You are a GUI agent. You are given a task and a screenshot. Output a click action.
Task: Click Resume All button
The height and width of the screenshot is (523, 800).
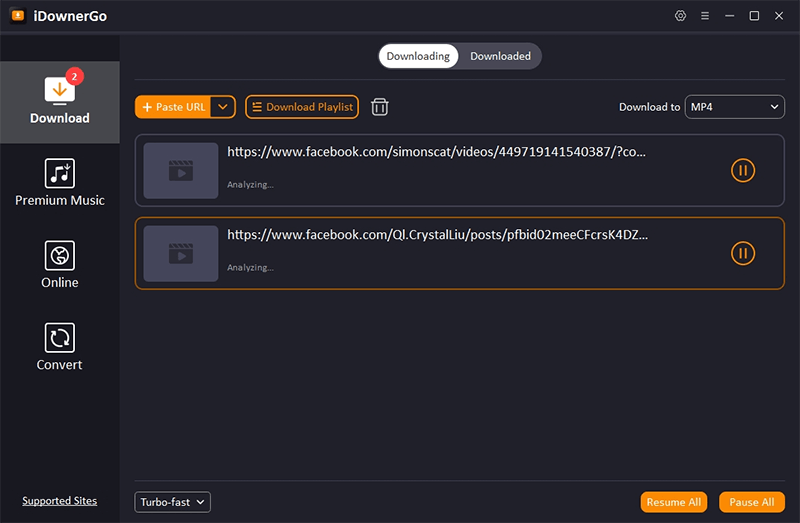(673, 502)
